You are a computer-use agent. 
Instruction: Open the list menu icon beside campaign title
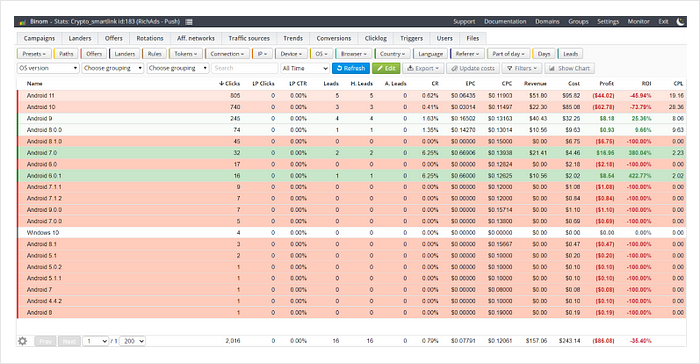[189, 21]
